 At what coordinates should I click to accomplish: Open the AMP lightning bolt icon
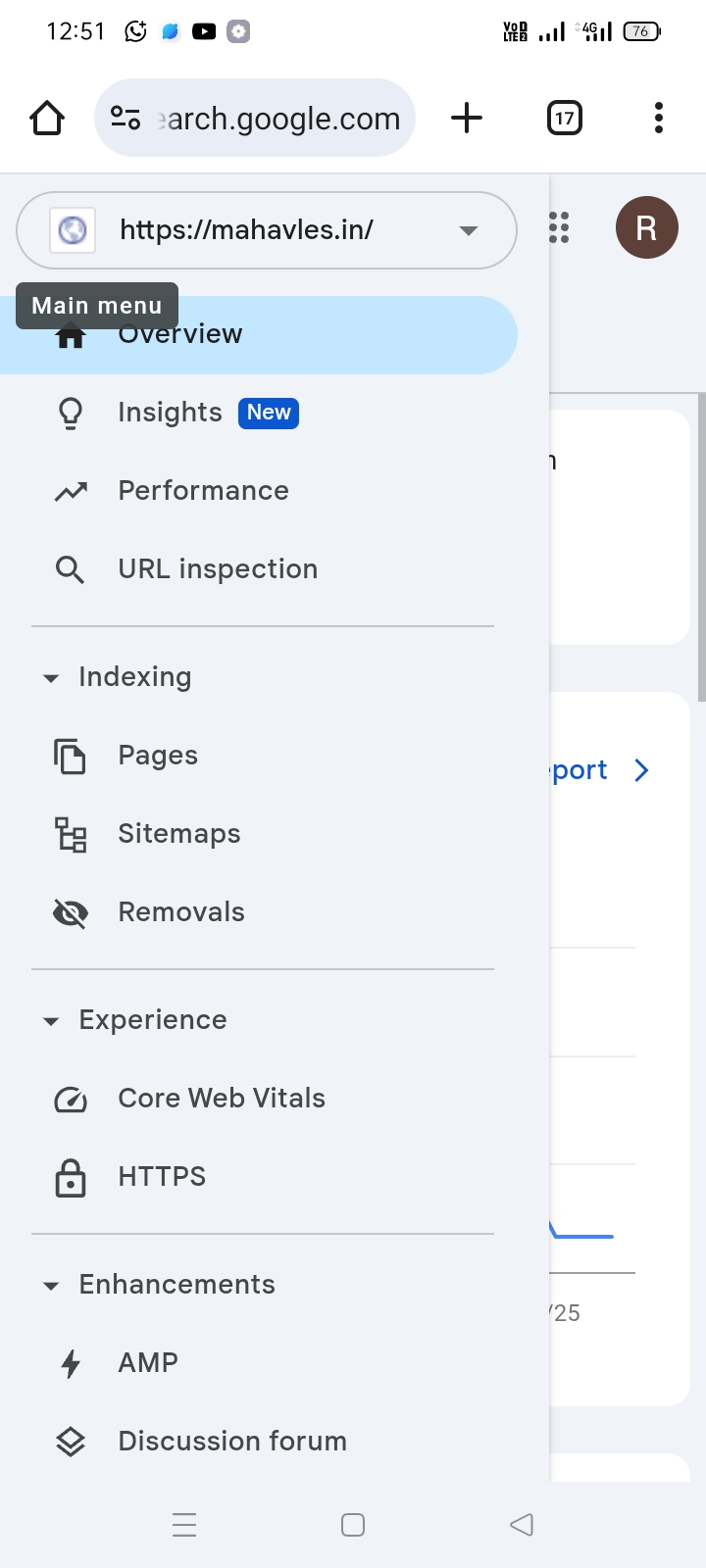tap(71, 1363)
